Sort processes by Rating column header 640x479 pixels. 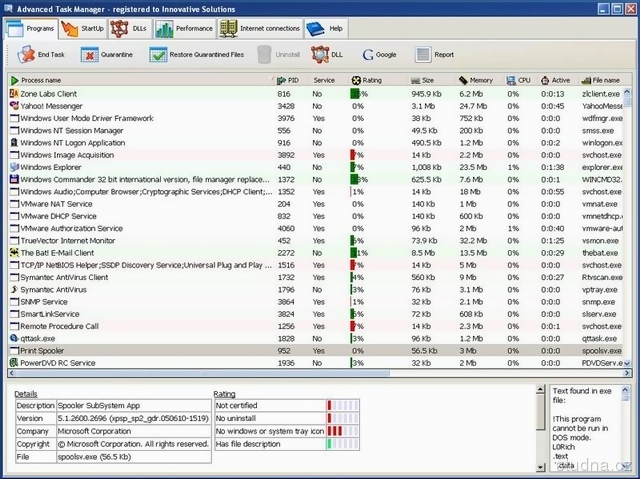click(371, 80)
